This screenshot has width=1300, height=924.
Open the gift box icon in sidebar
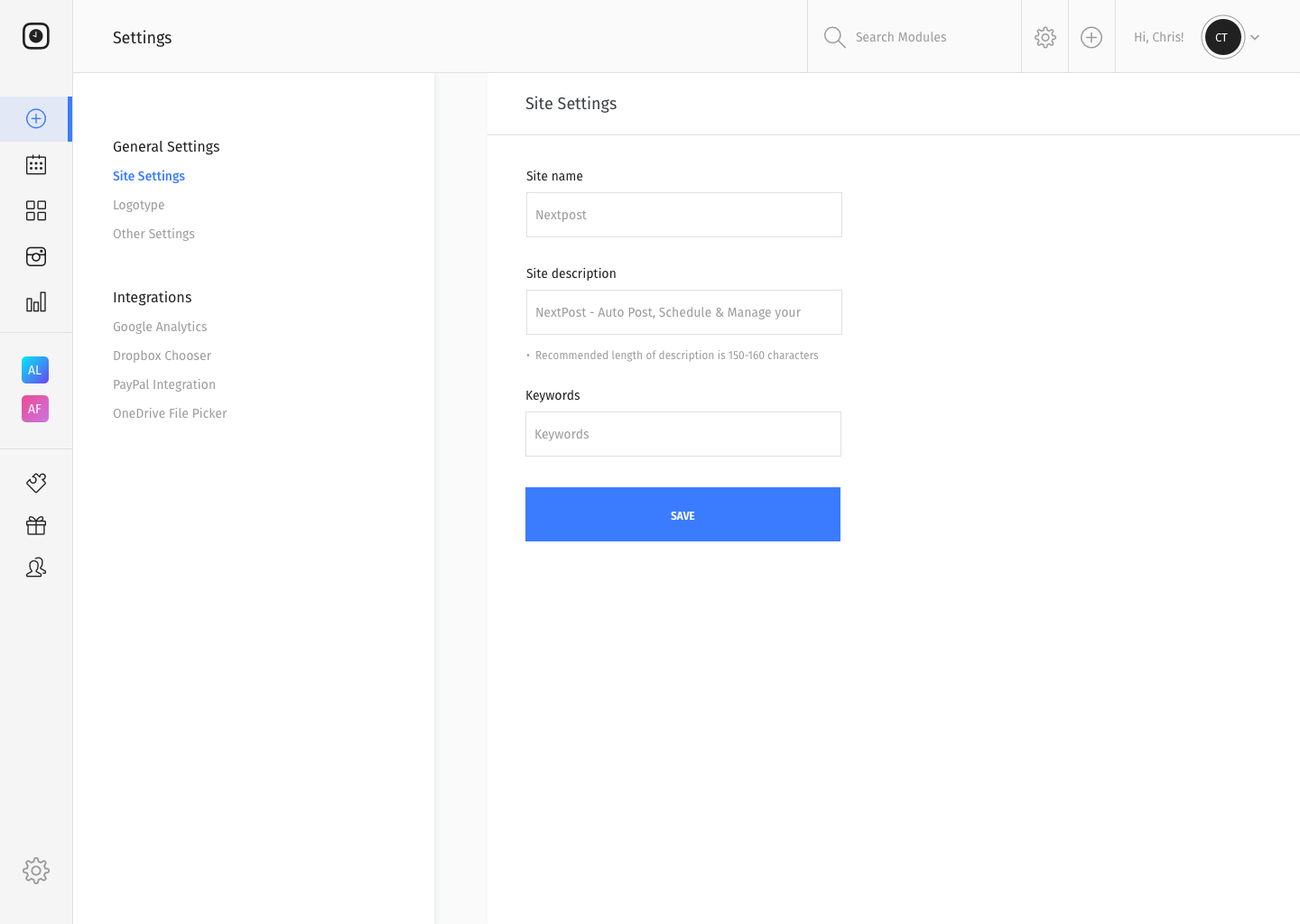click(36, 525)
